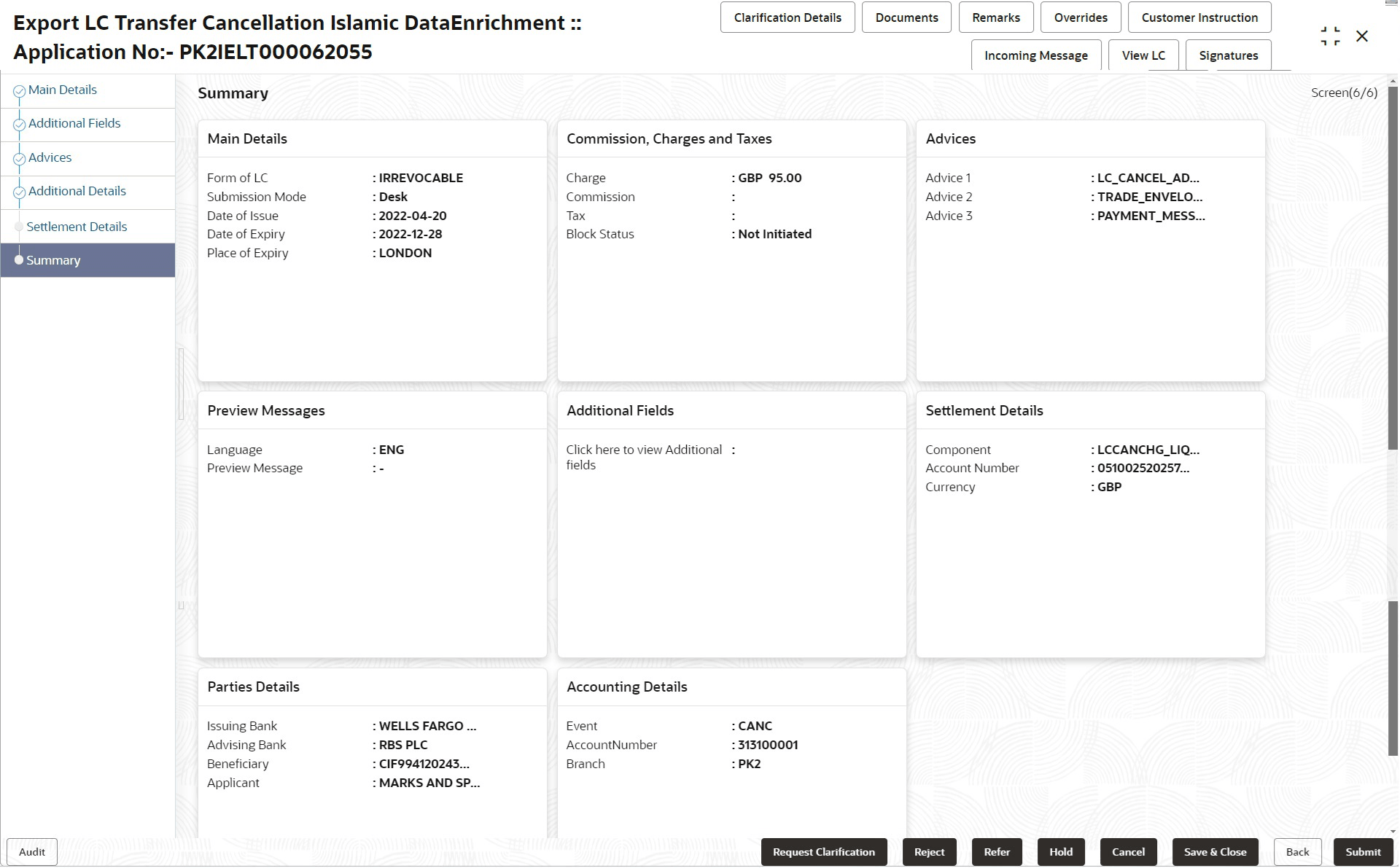Click the Main Details checkmark step icon

(x=20, y=91)
